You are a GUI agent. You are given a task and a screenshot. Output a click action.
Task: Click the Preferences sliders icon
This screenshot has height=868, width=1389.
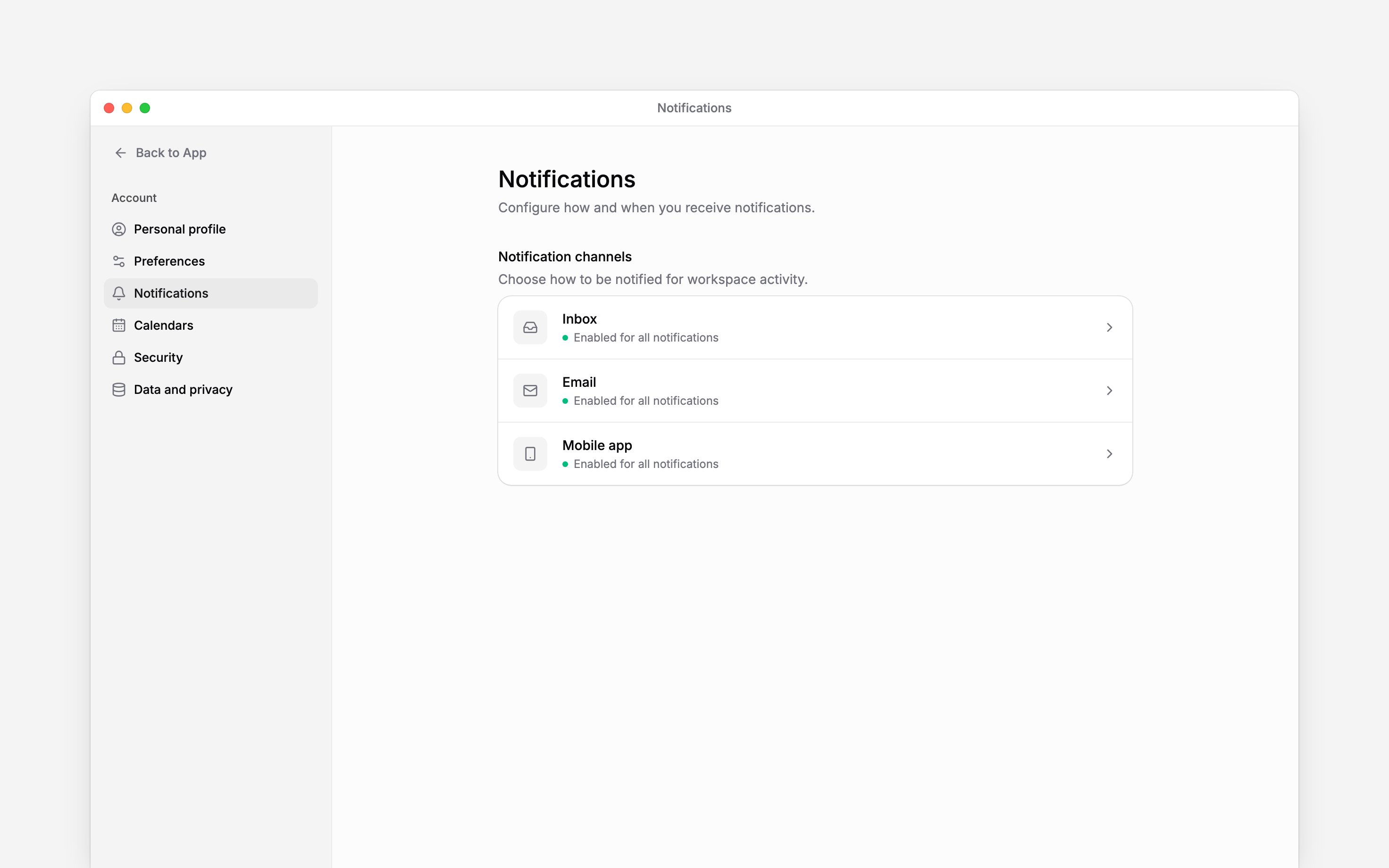(x=119, y=262)
